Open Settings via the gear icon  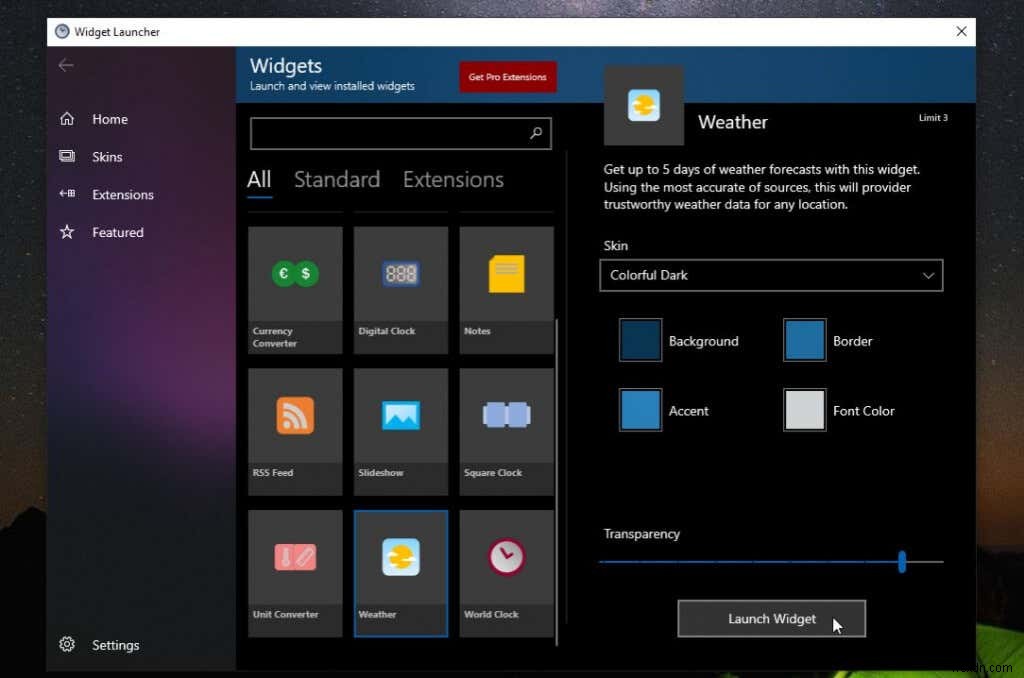click(x=66, y=645)
